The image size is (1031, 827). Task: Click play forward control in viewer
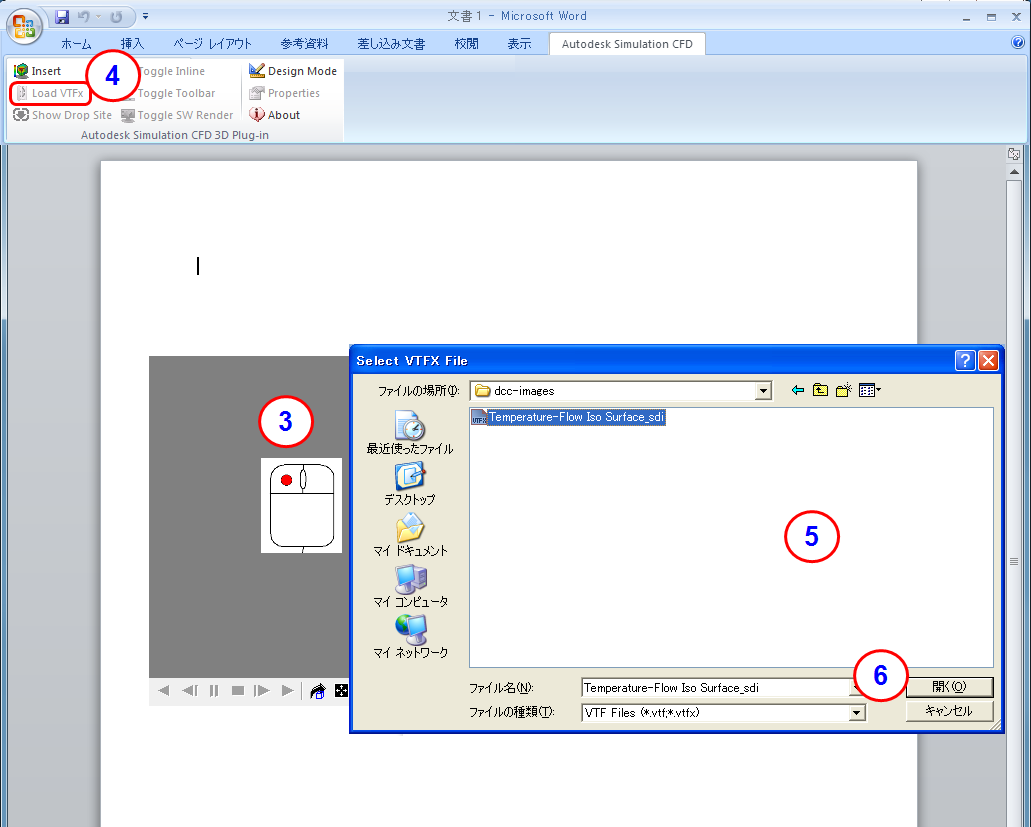287,690
